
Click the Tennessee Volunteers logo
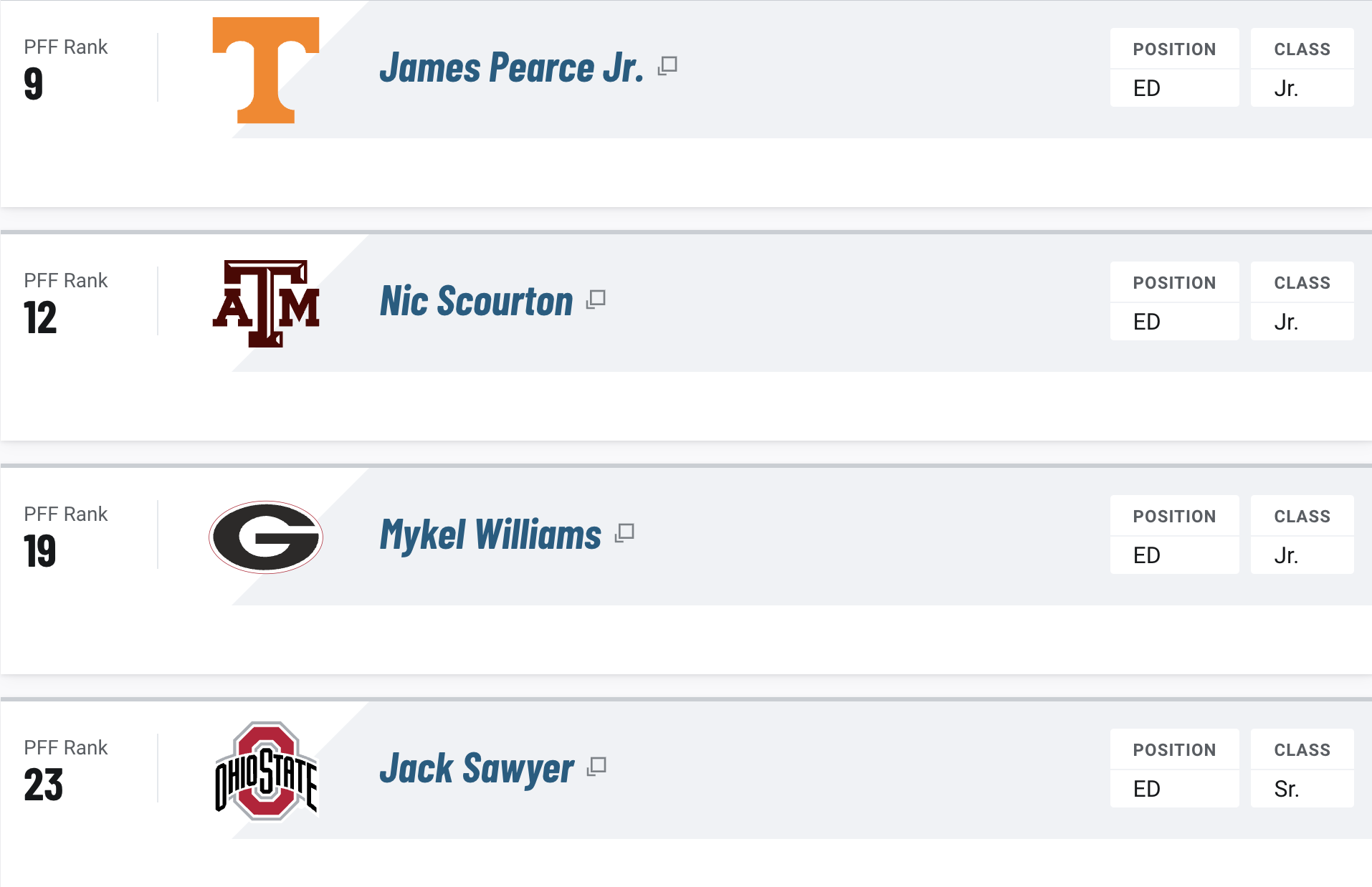pos(266,69)
